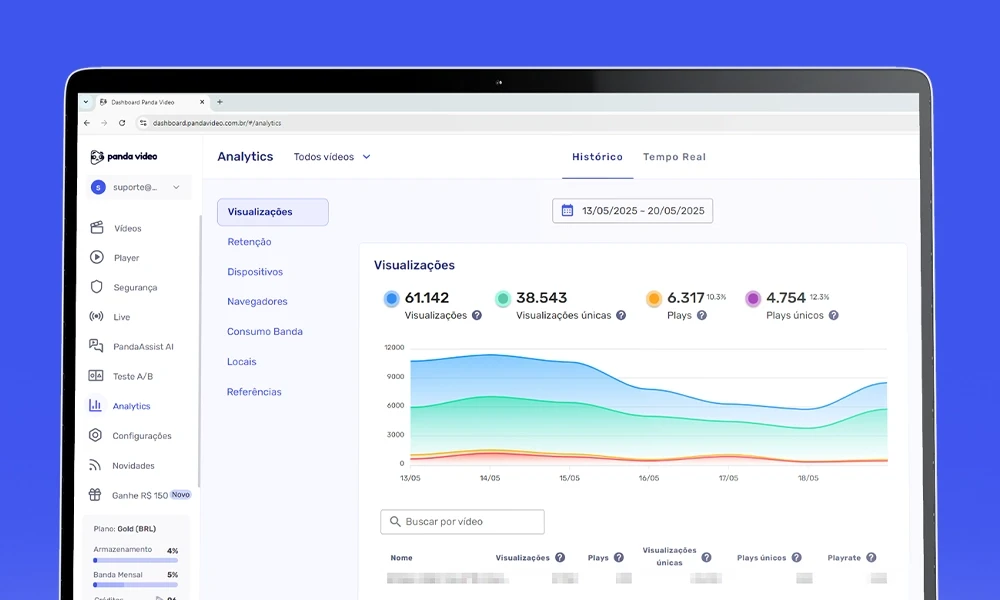The width and height of the screenshot is (1000, 600).
Task: Select the Live broadcast icon
Action: [x=96, y=317]
